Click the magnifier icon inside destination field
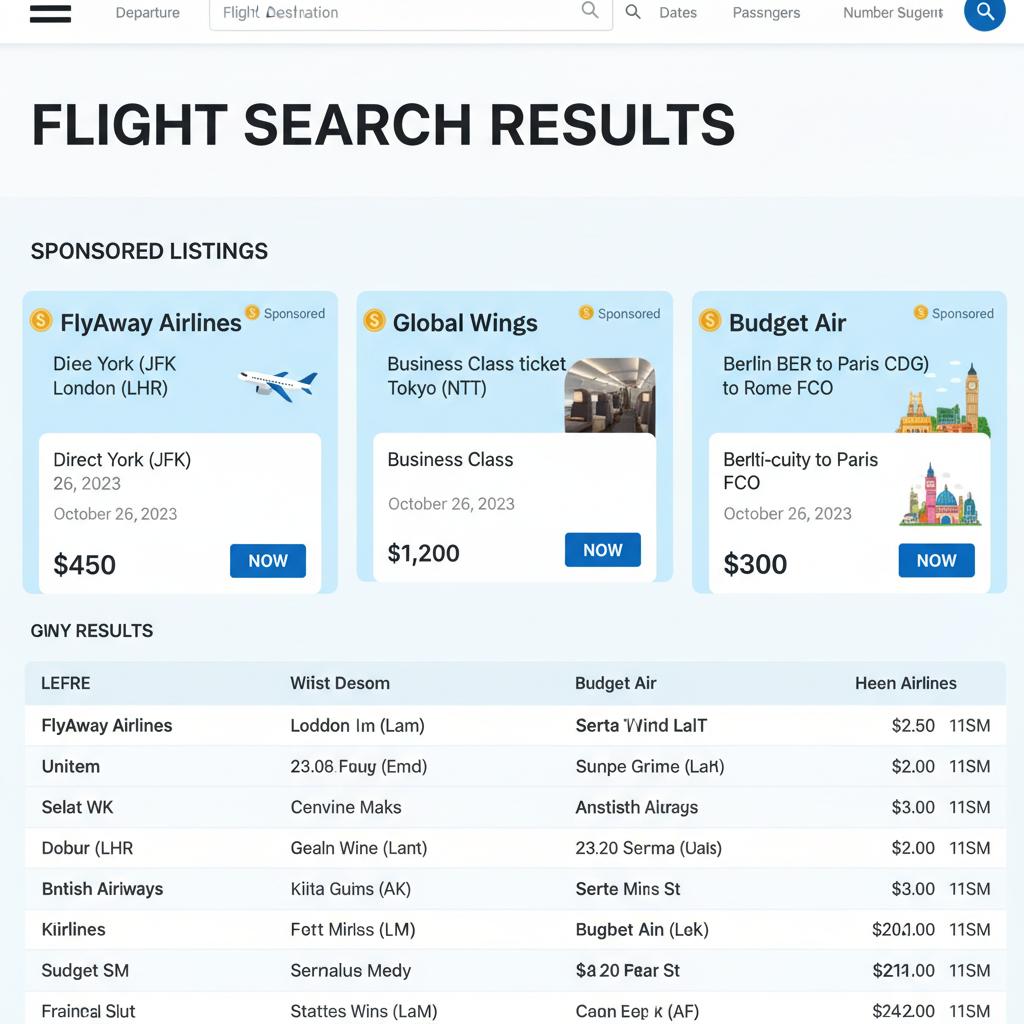 tap(590, 11)
